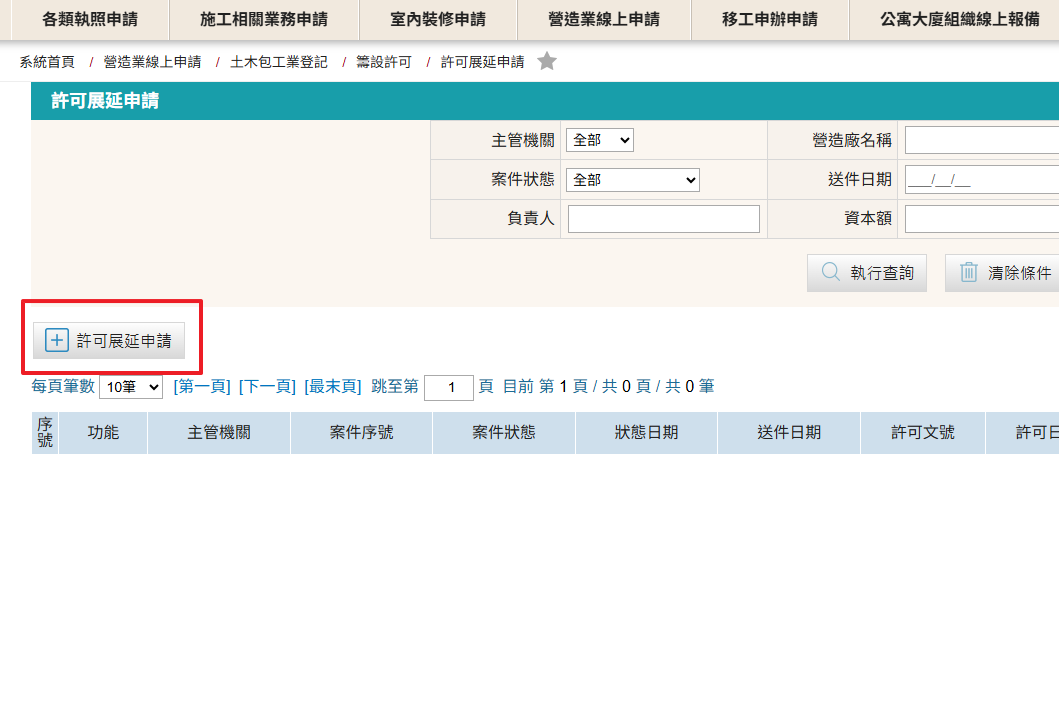Click the trash icon on 清除條件

pyautogui.click(x=968, y=273)
